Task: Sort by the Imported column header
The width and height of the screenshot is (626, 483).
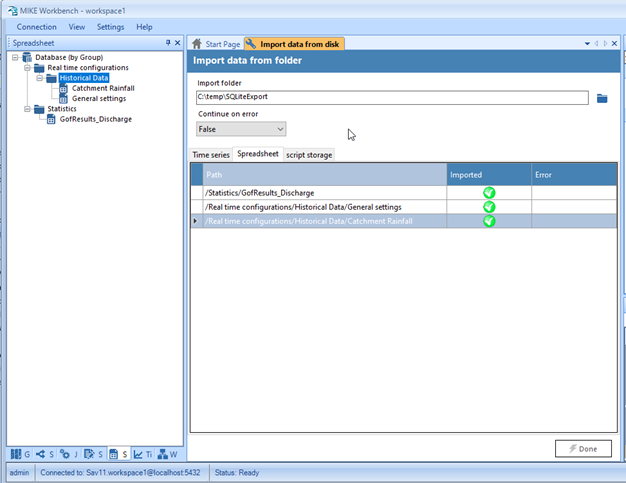Action: [489, 174]
